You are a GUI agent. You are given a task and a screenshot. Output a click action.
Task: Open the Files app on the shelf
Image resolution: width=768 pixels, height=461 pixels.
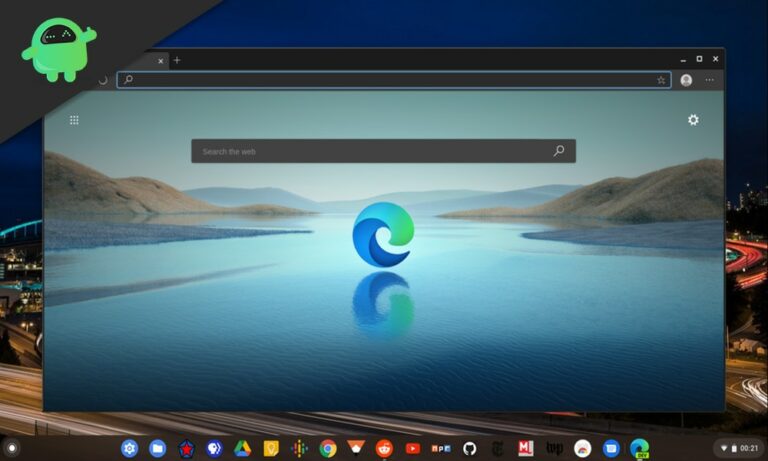point(157,448)
